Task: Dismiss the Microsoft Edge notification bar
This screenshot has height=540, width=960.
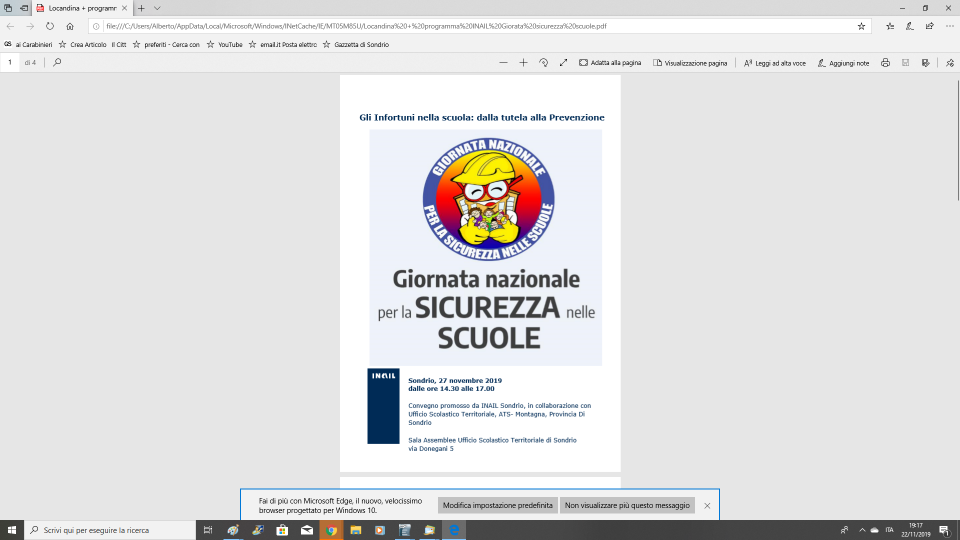Action: (707, 506)
